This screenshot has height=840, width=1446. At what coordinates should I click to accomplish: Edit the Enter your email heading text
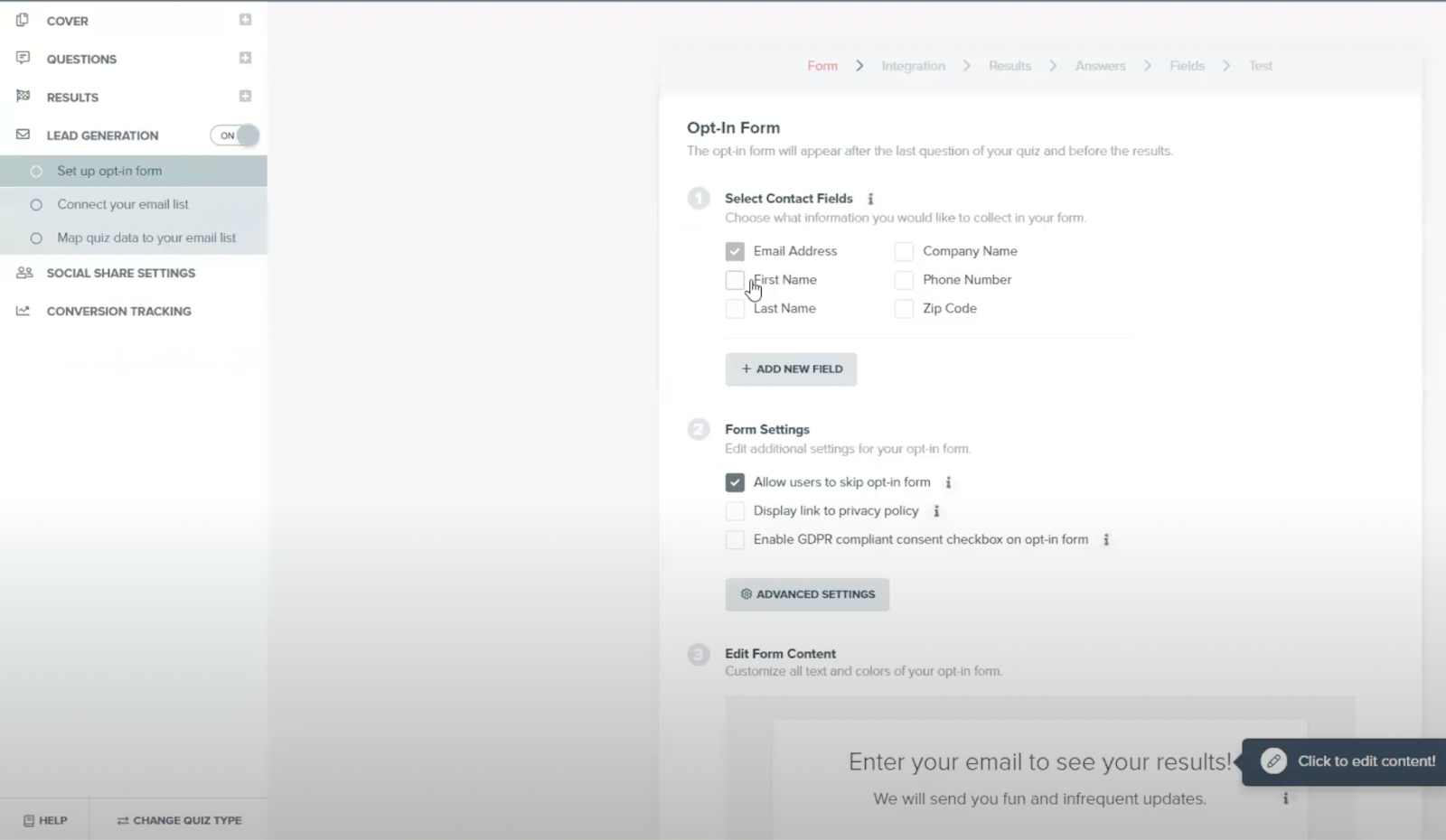[x=1039, y=761]
